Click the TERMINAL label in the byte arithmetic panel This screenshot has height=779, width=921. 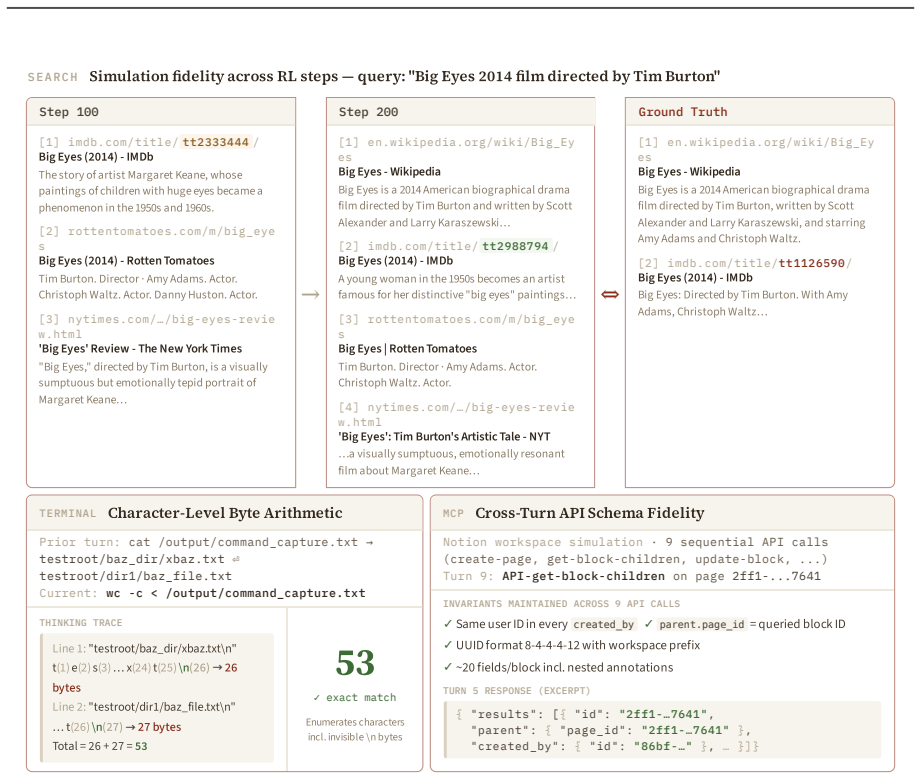click(68, 513)
